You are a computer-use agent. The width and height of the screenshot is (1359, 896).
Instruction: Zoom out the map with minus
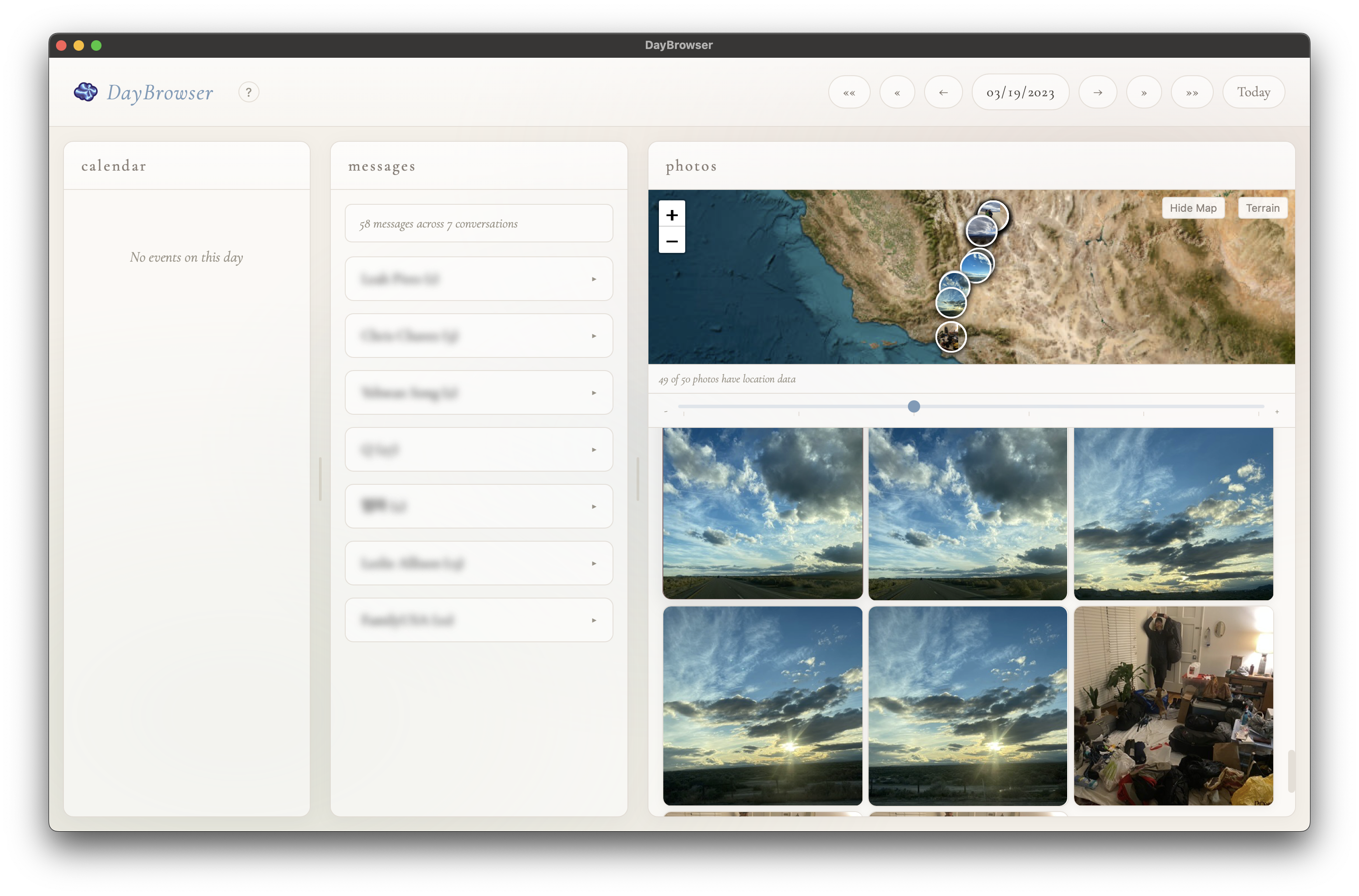tap(672, 241)
